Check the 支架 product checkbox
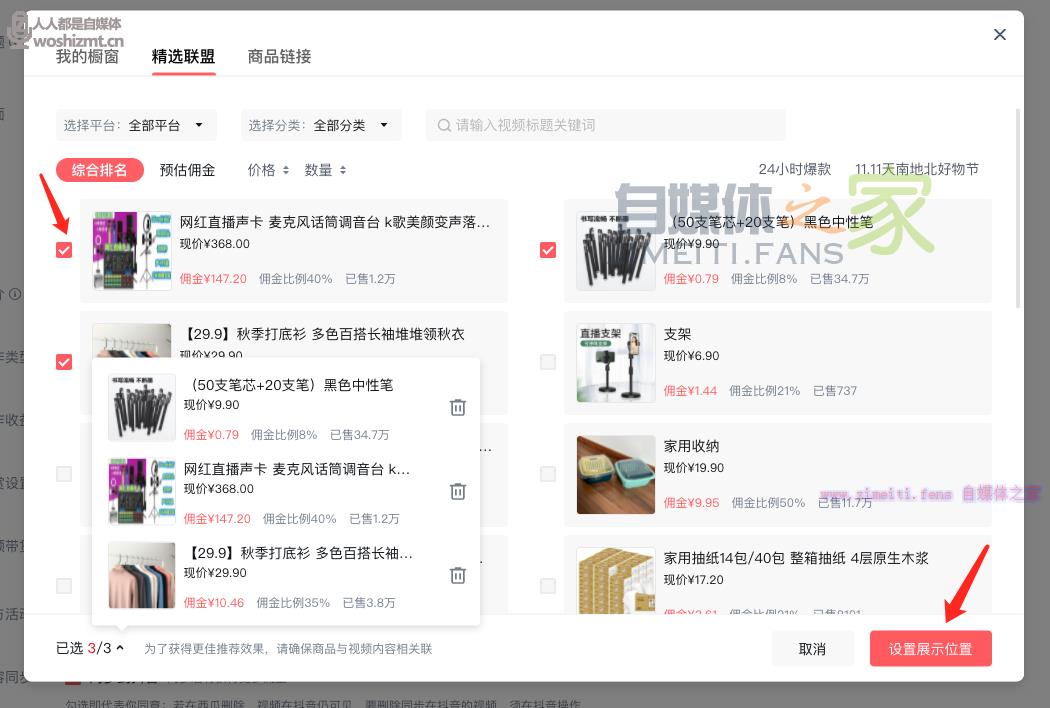 click(548, 362)
